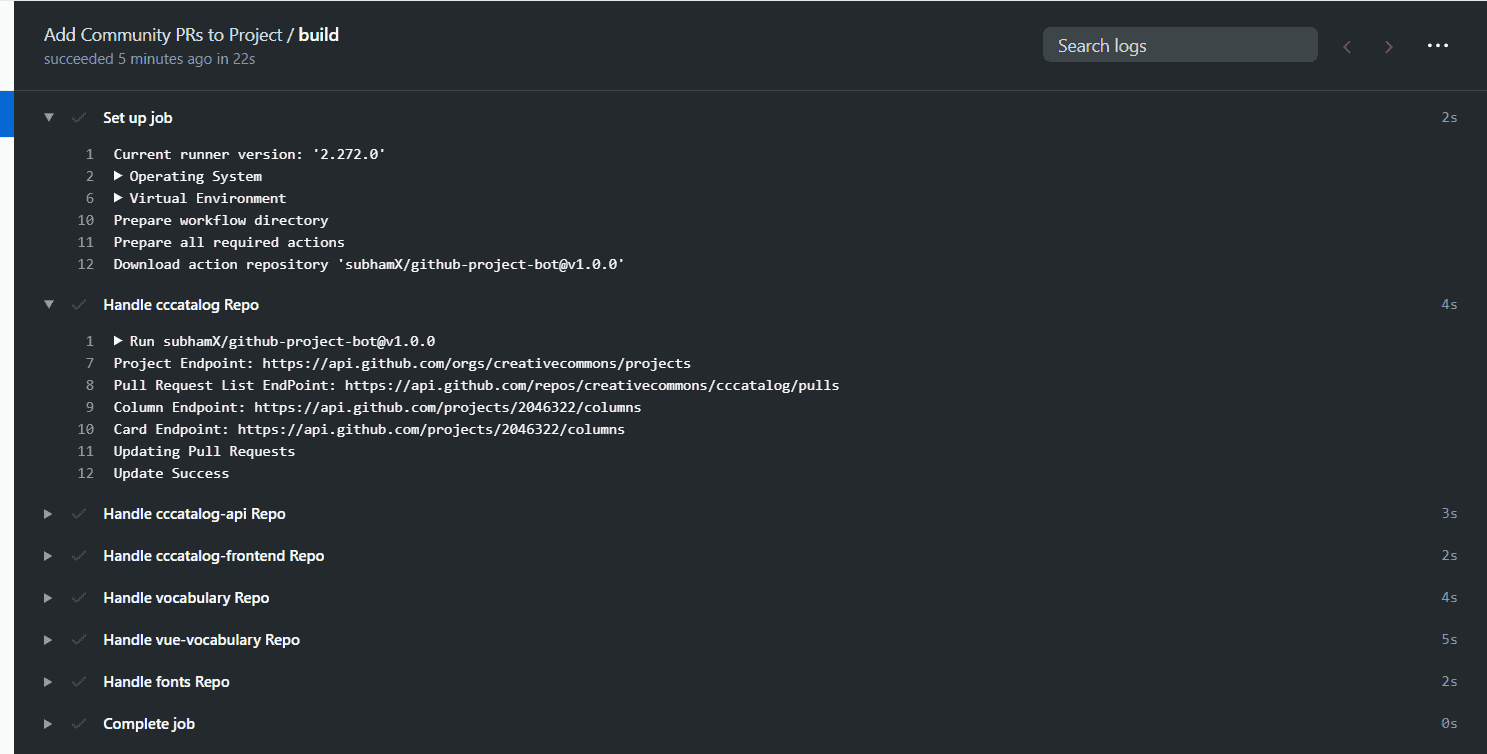Click the 5s duration of vue-vocabulary step
This screenshot has height=754, width=1487.
click(x=1449, y=640)
